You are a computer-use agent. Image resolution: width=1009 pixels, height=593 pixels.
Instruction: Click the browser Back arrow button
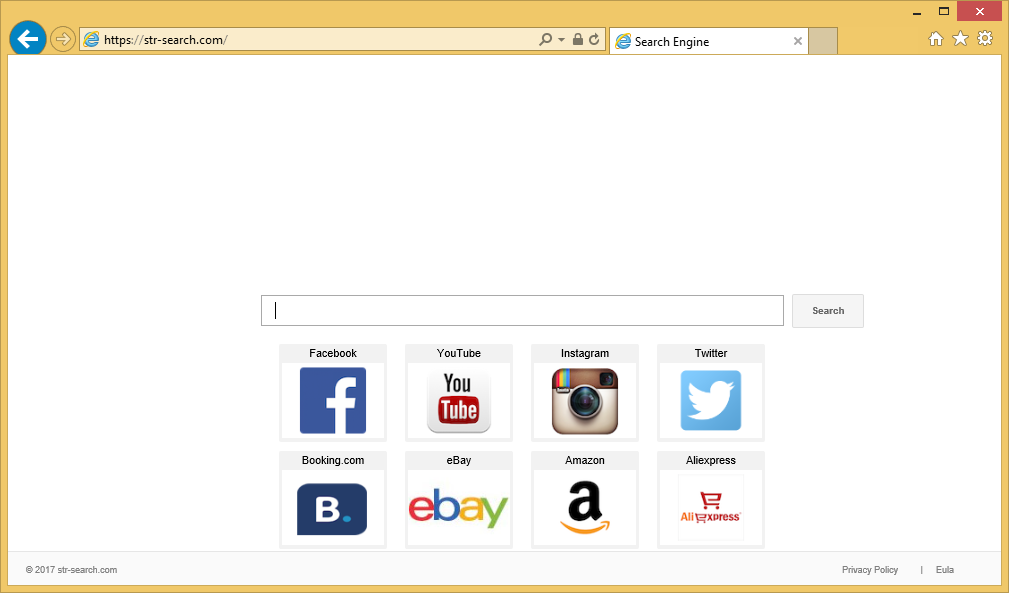pos(27,39)
